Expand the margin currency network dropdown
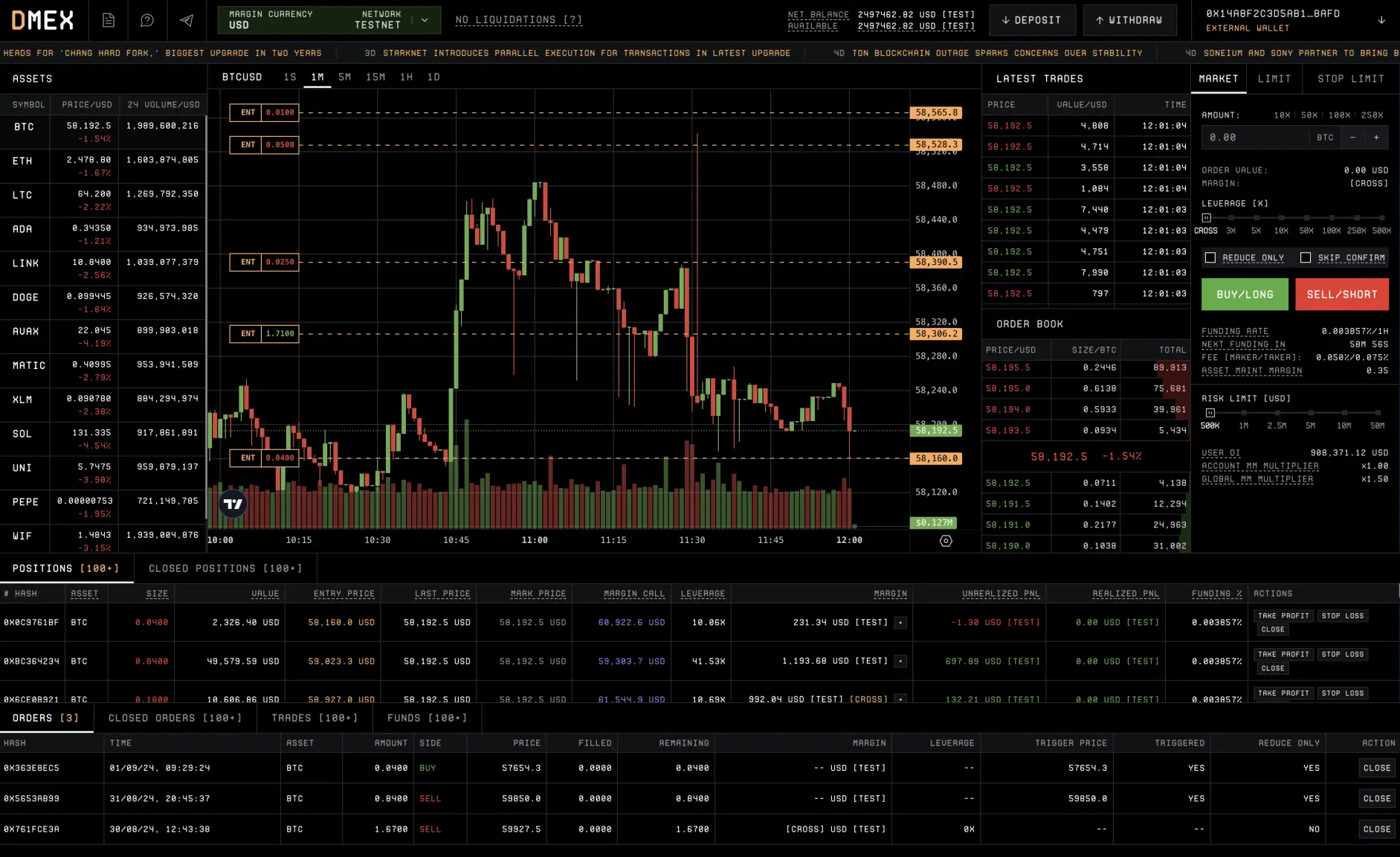The height and width of the screenshot is (857, 1400). pos(425,20)
